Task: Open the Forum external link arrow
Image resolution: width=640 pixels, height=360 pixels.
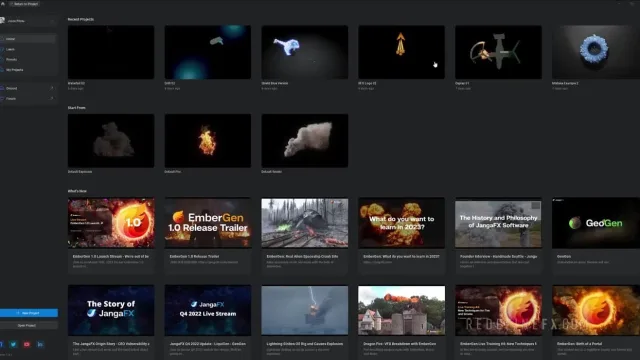Action: 51,98
